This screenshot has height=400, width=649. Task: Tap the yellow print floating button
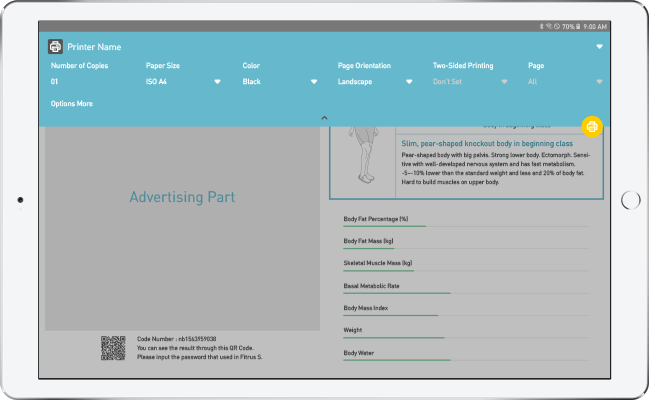coord(592,126)
